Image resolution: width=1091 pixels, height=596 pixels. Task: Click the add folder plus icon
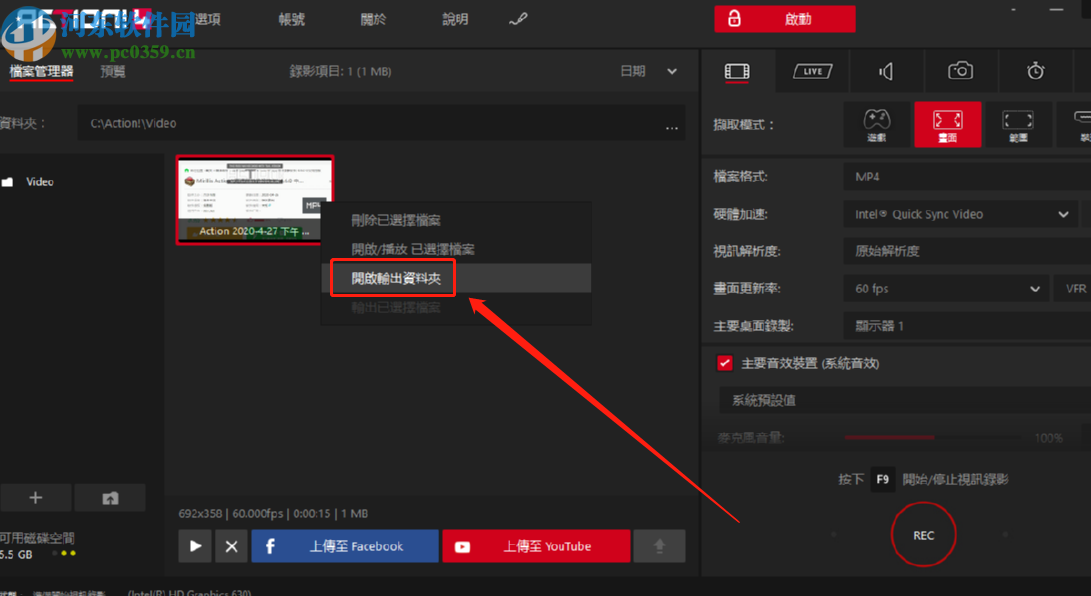36,497
